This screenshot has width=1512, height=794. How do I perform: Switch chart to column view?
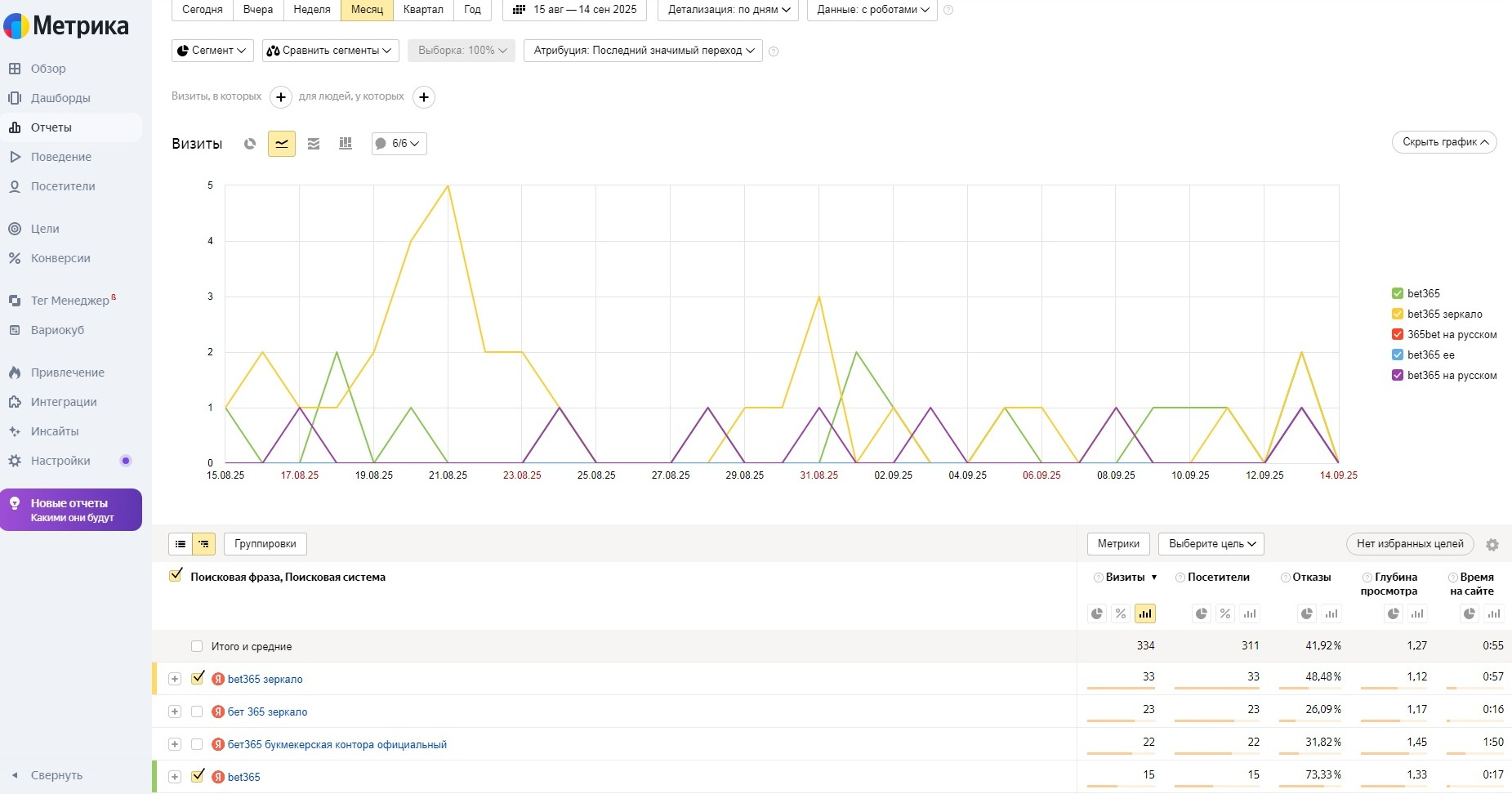[346, 144]
